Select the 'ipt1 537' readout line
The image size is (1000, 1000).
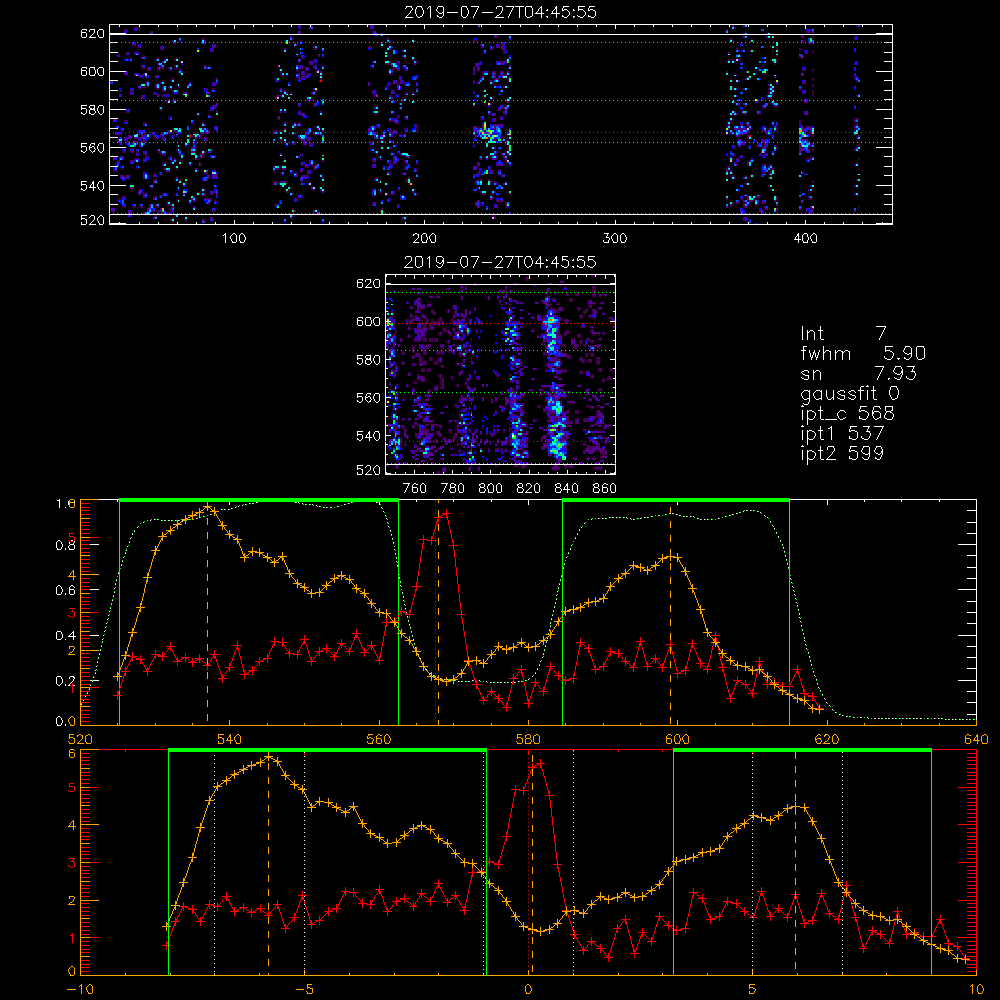click(x=842, y=434)
